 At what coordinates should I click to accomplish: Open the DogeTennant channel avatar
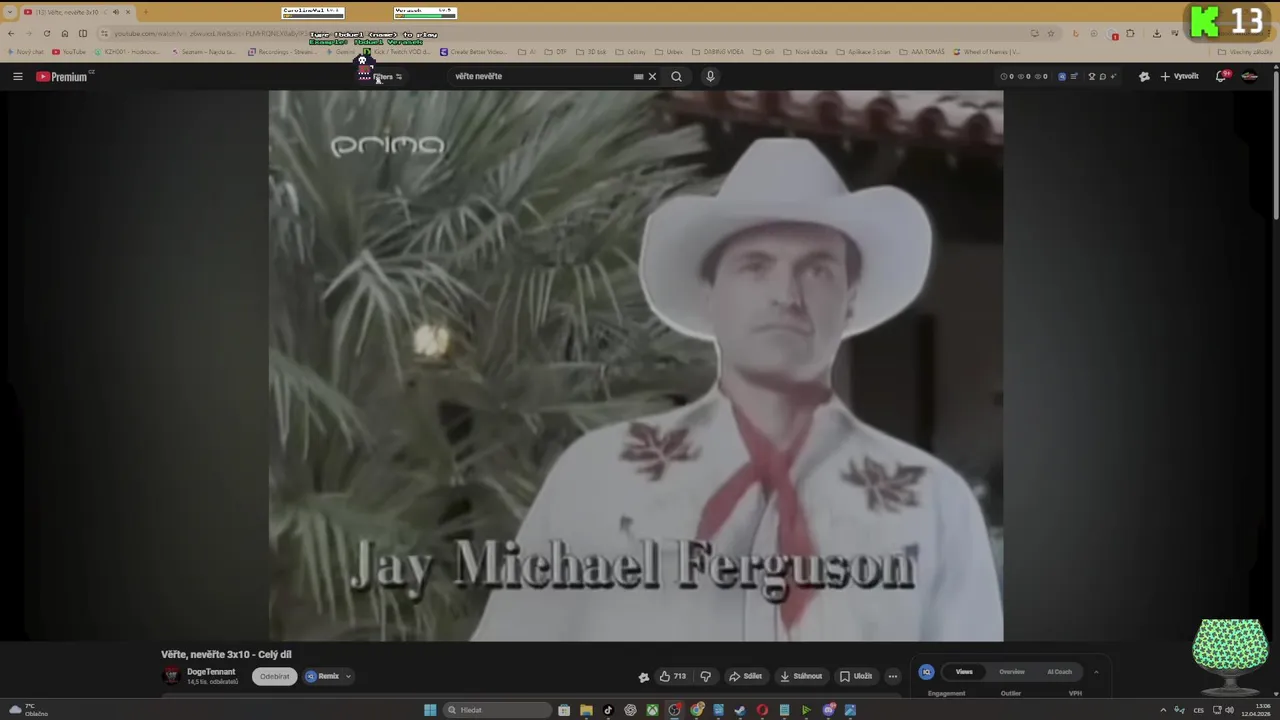[172, 676]
